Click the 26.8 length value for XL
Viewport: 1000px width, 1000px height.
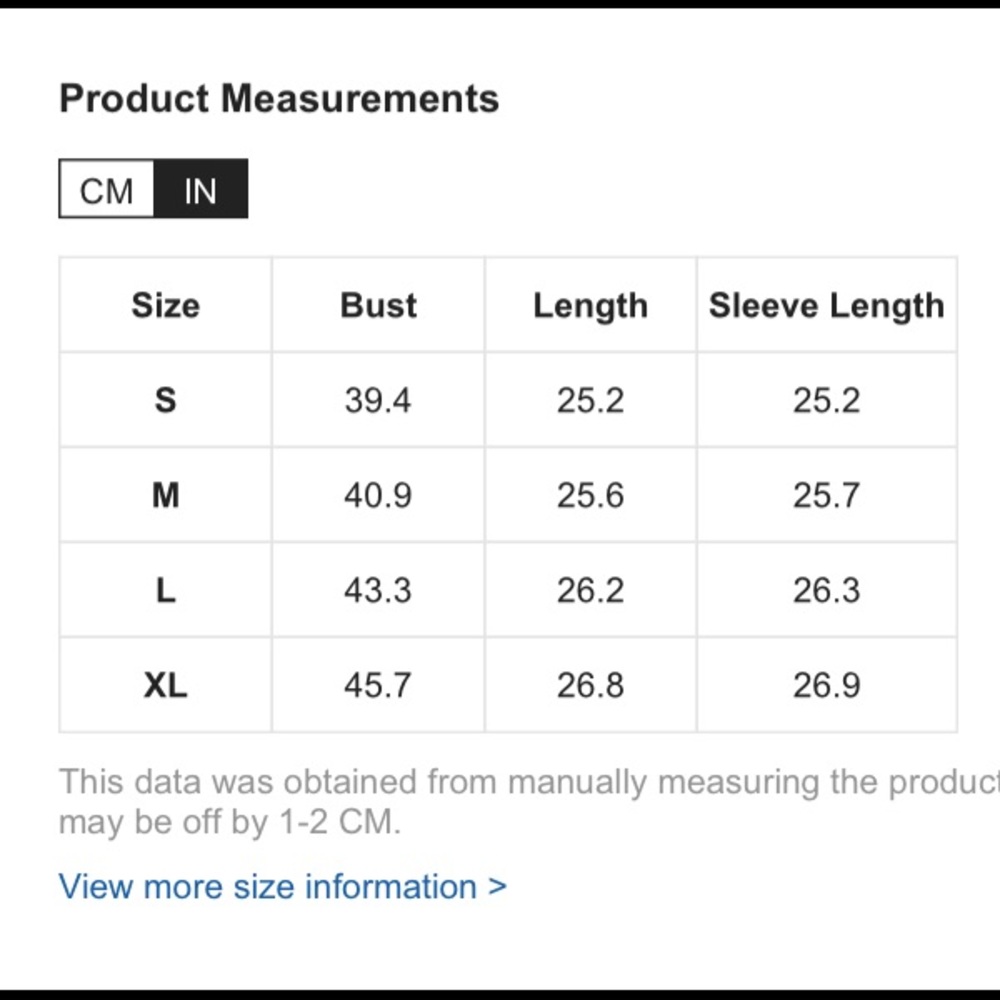591,686
